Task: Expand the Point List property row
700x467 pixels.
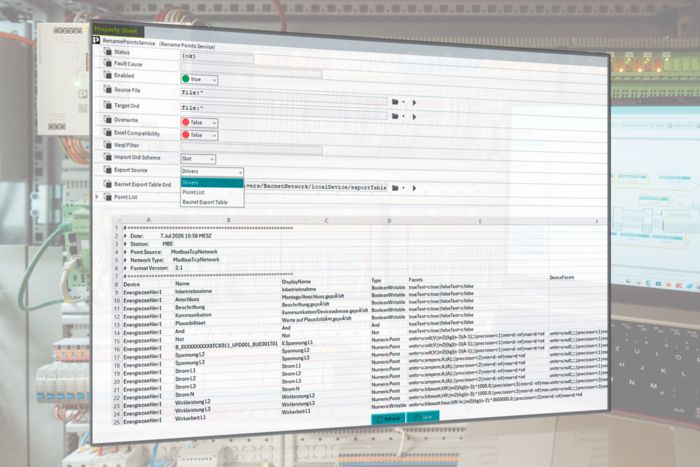Action: pos(97,196)
